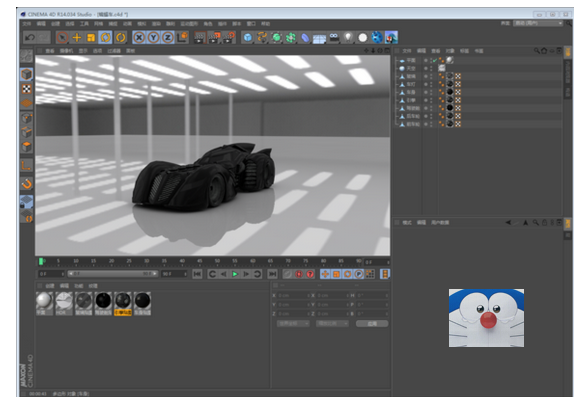Lock the X axis button
574x397 pixels.
[x=139, y=37]
